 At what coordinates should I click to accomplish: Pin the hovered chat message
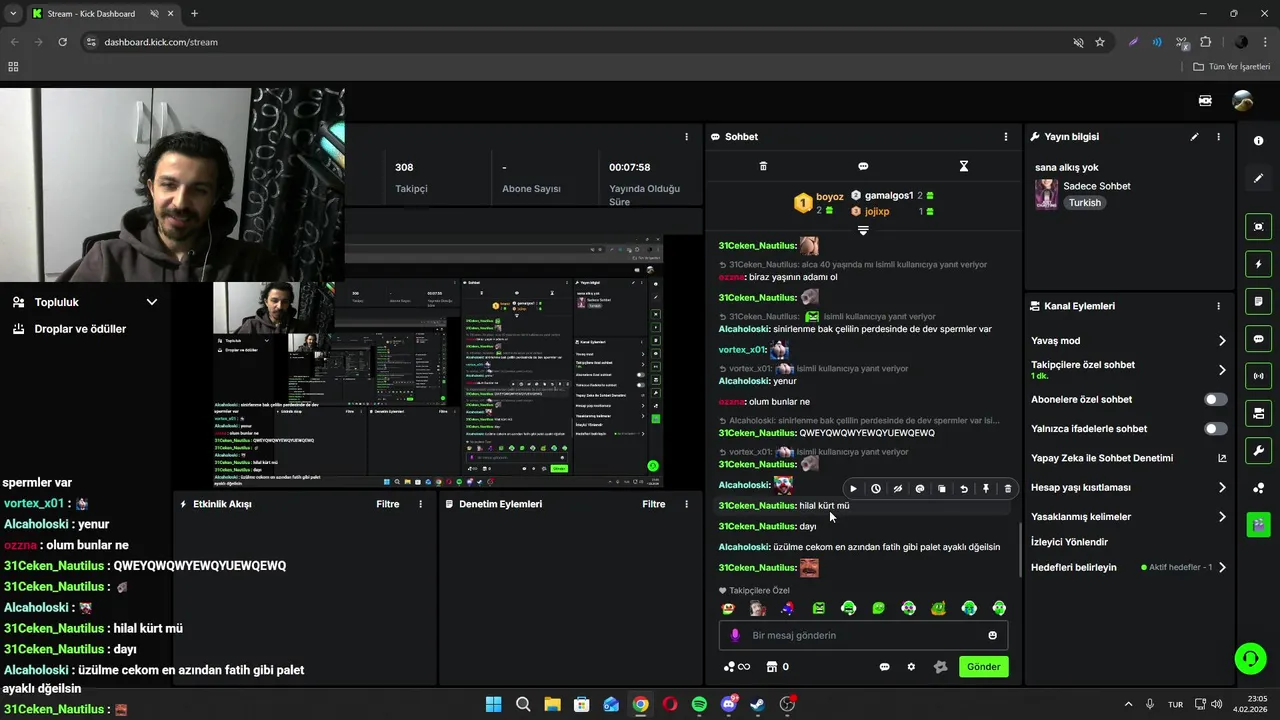986,489
